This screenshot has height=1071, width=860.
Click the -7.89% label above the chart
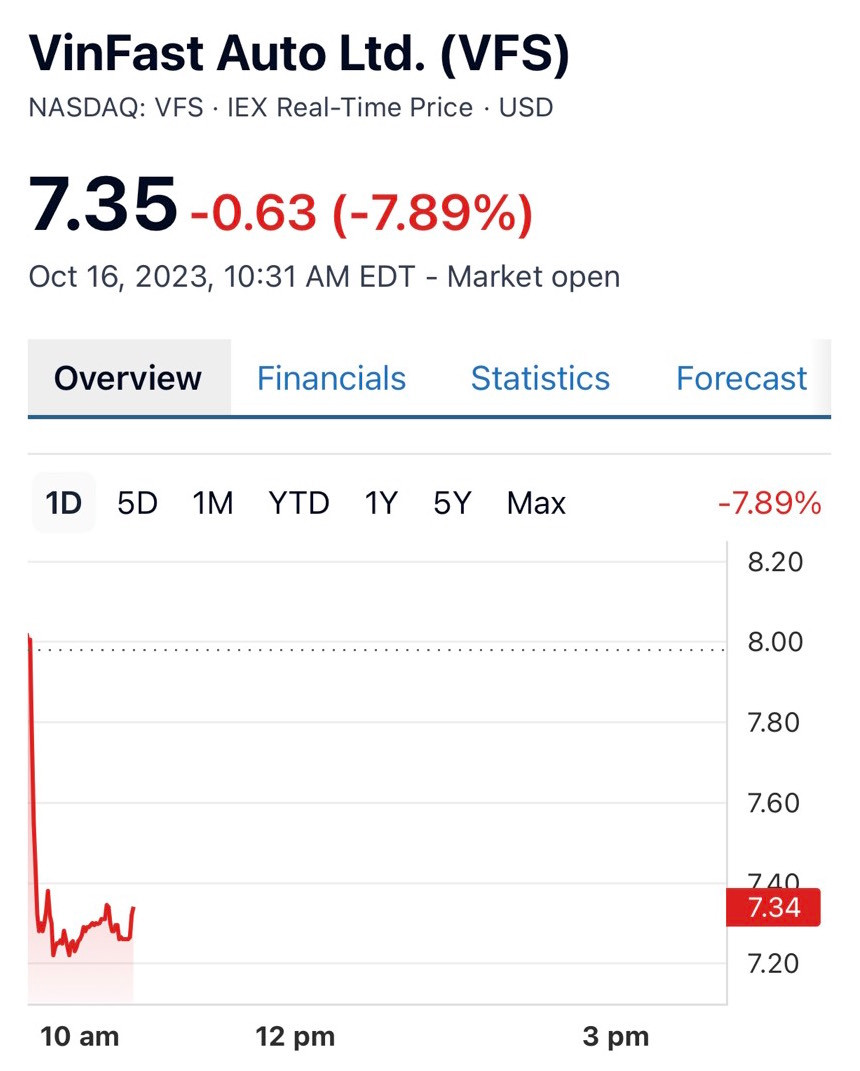click(769, 503)
